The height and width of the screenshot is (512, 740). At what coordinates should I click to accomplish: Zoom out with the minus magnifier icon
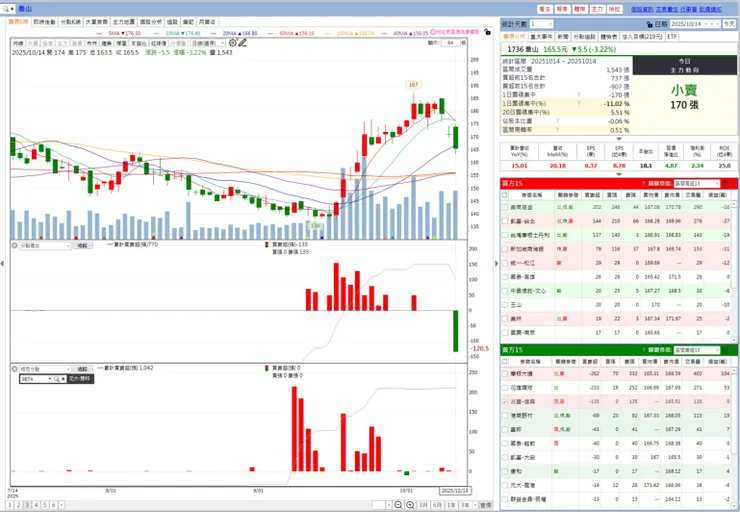pos(398,505)
